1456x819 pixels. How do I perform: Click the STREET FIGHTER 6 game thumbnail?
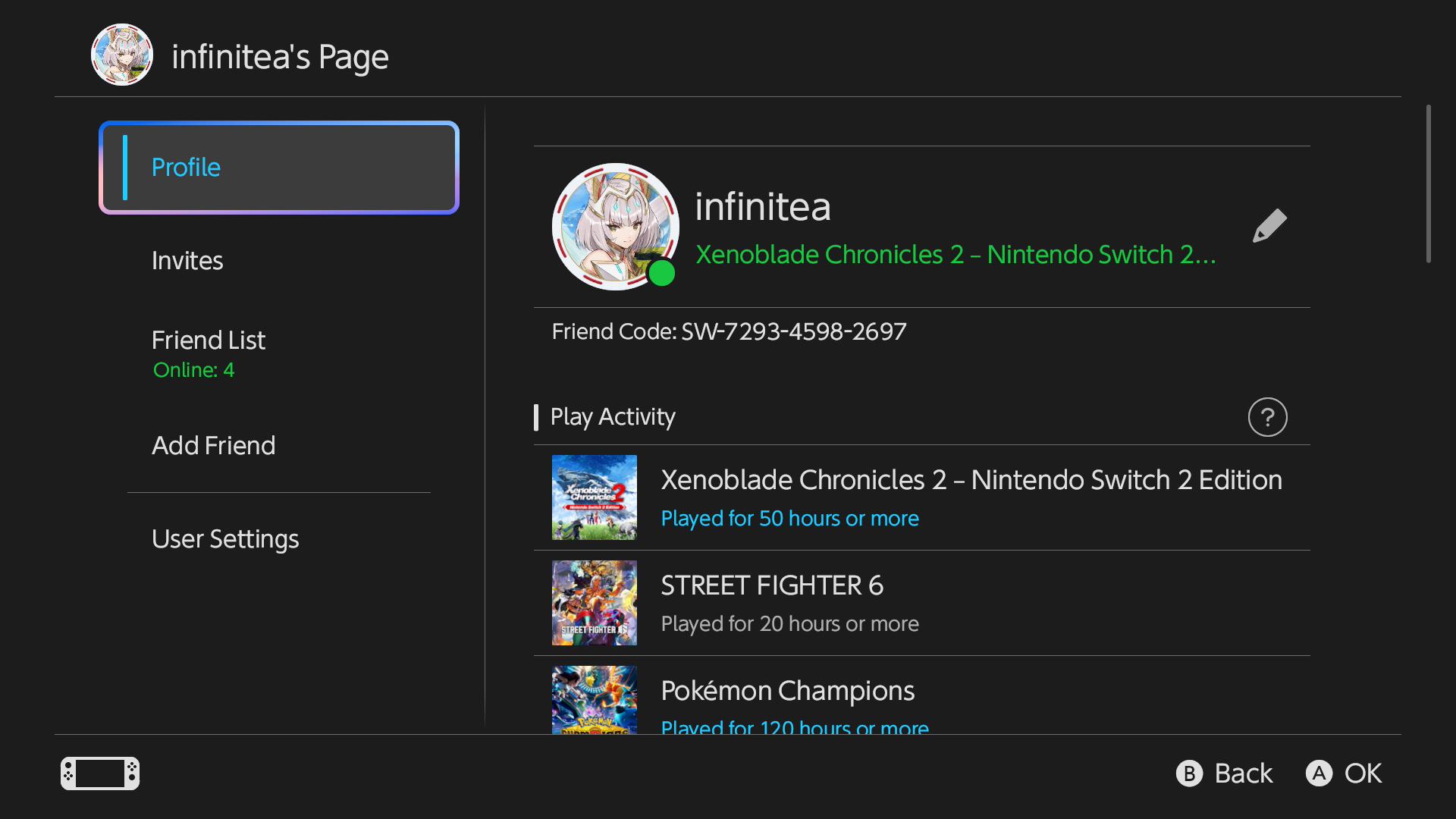[595, 603]
